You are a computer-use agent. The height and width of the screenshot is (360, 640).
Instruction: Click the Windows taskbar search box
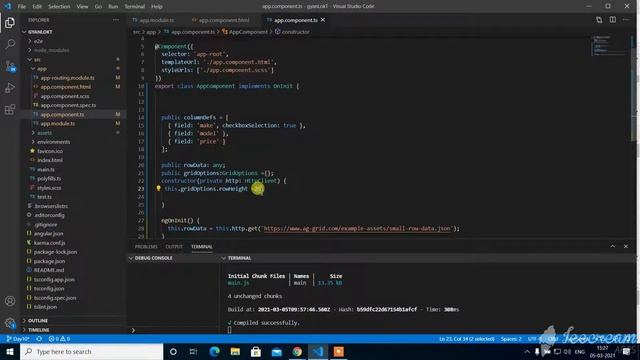point(92,351)
